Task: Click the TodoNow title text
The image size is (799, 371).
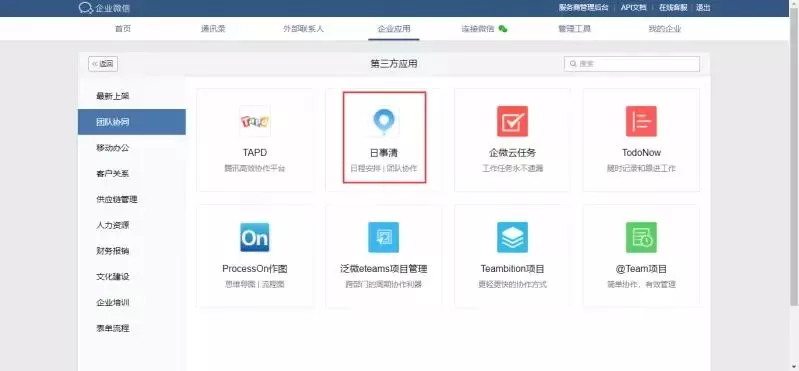Action: pos(641,152)
